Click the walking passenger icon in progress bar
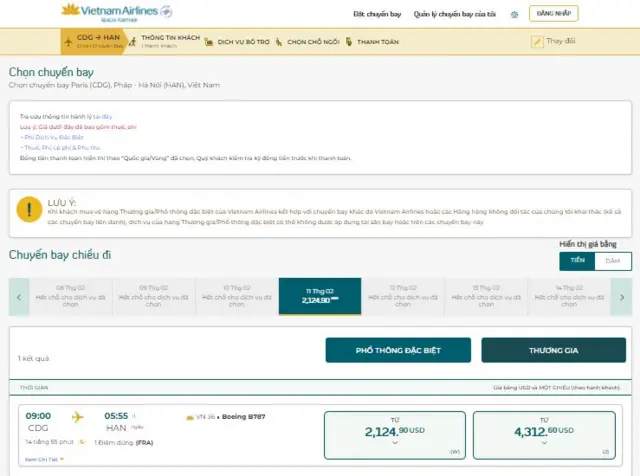The width and height of the screenshot is (640, 476). pyautogui.click(x=132, y=41)
